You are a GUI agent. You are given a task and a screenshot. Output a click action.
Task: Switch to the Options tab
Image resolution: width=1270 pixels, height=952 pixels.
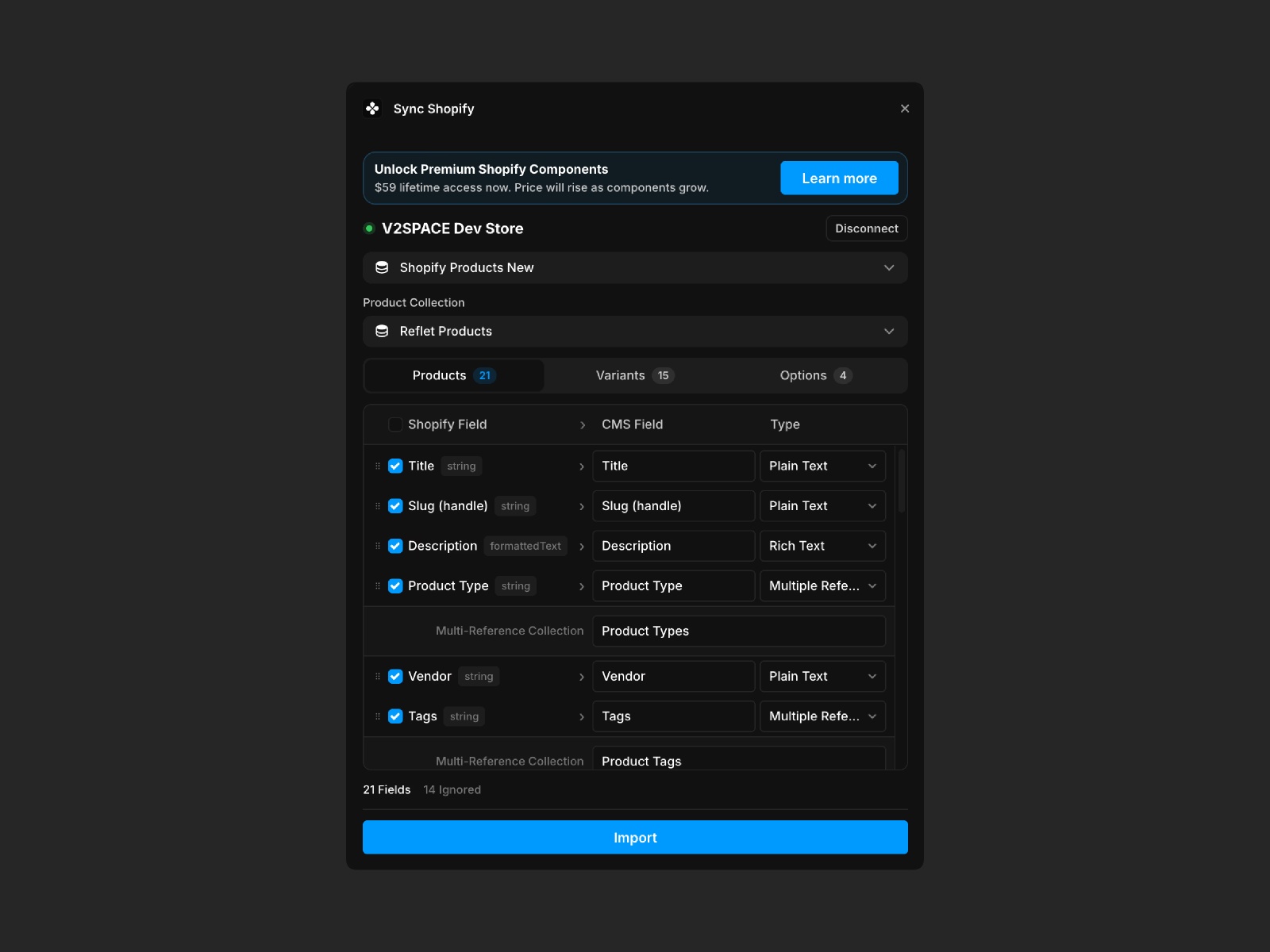click(x=816, y=376)
